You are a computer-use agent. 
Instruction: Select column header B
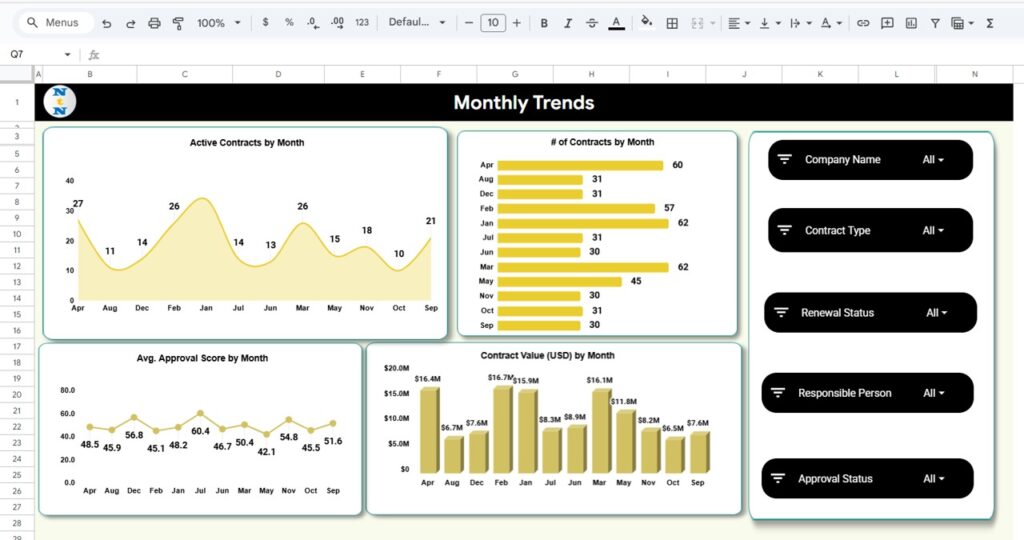[89, 74]
